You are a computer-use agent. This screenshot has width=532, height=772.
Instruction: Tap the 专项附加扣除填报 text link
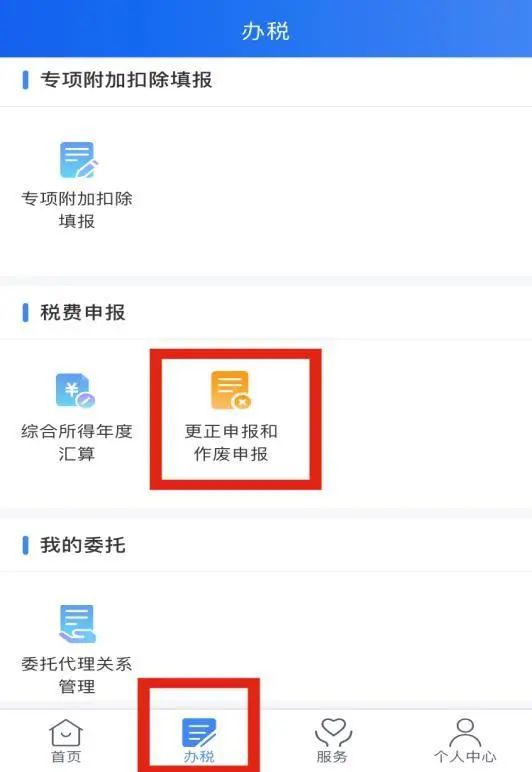tap(77, 210)
